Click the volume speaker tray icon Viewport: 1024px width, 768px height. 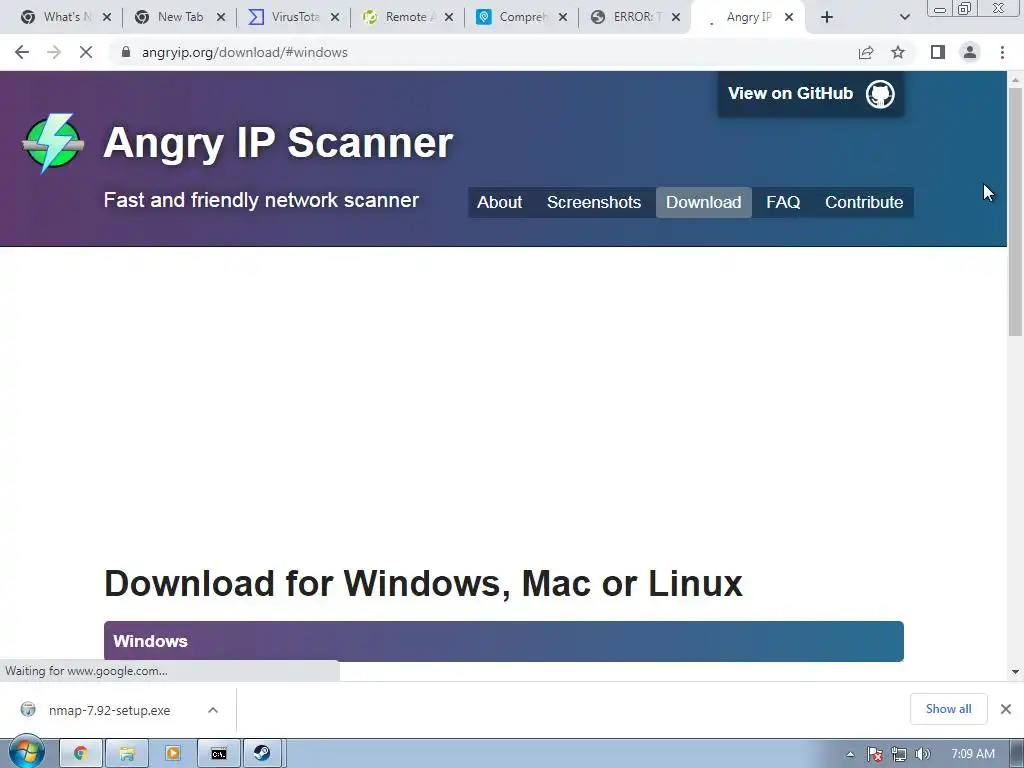(x=922, y=754)
